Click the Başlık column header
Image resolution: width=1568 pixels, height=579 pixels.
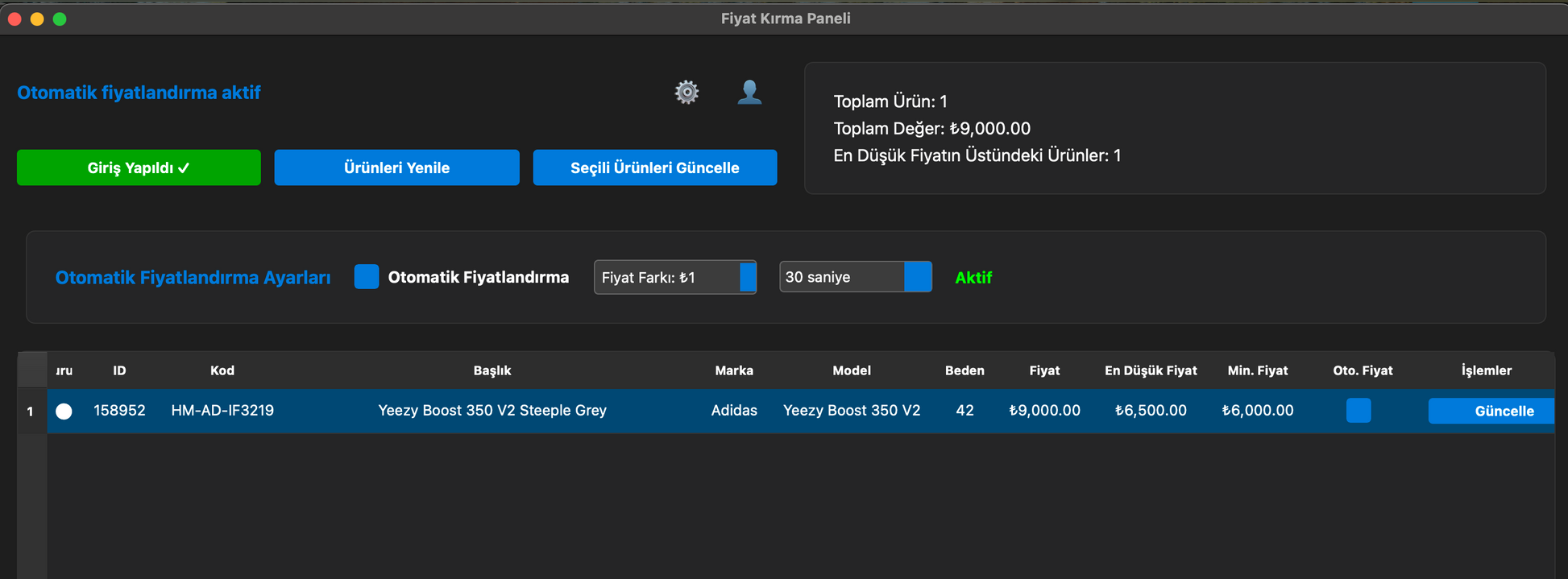coord(492,370)
